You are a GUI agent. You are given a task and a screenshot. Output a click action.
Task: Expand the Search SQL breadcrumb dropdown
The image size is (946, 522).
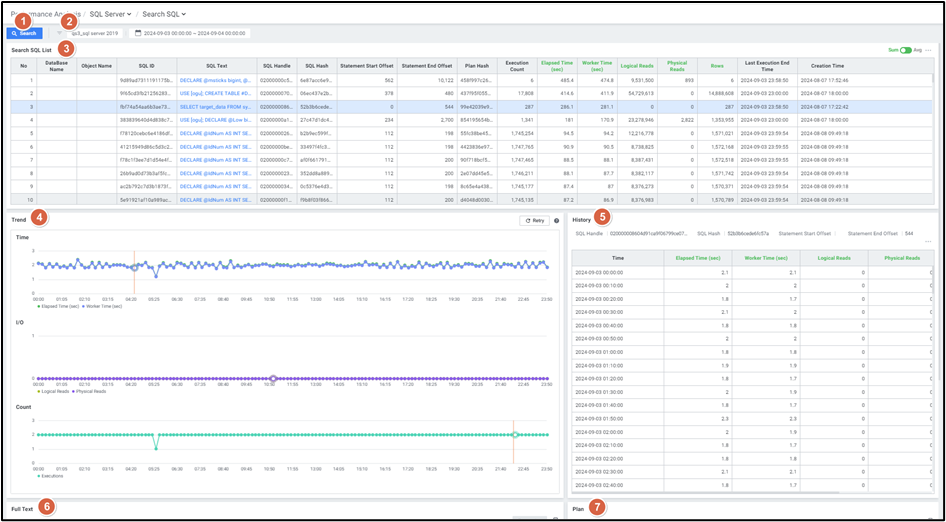pos(164,14)
